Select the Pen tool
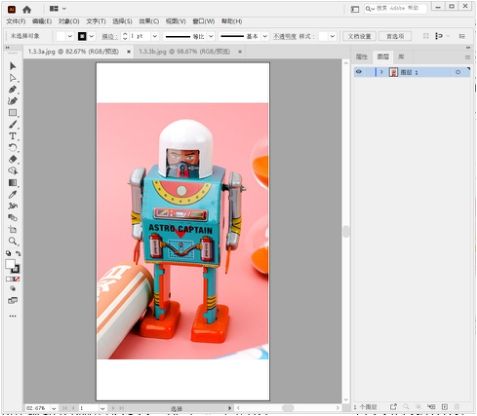The image size is (477, 416). [x=13, y=89]
